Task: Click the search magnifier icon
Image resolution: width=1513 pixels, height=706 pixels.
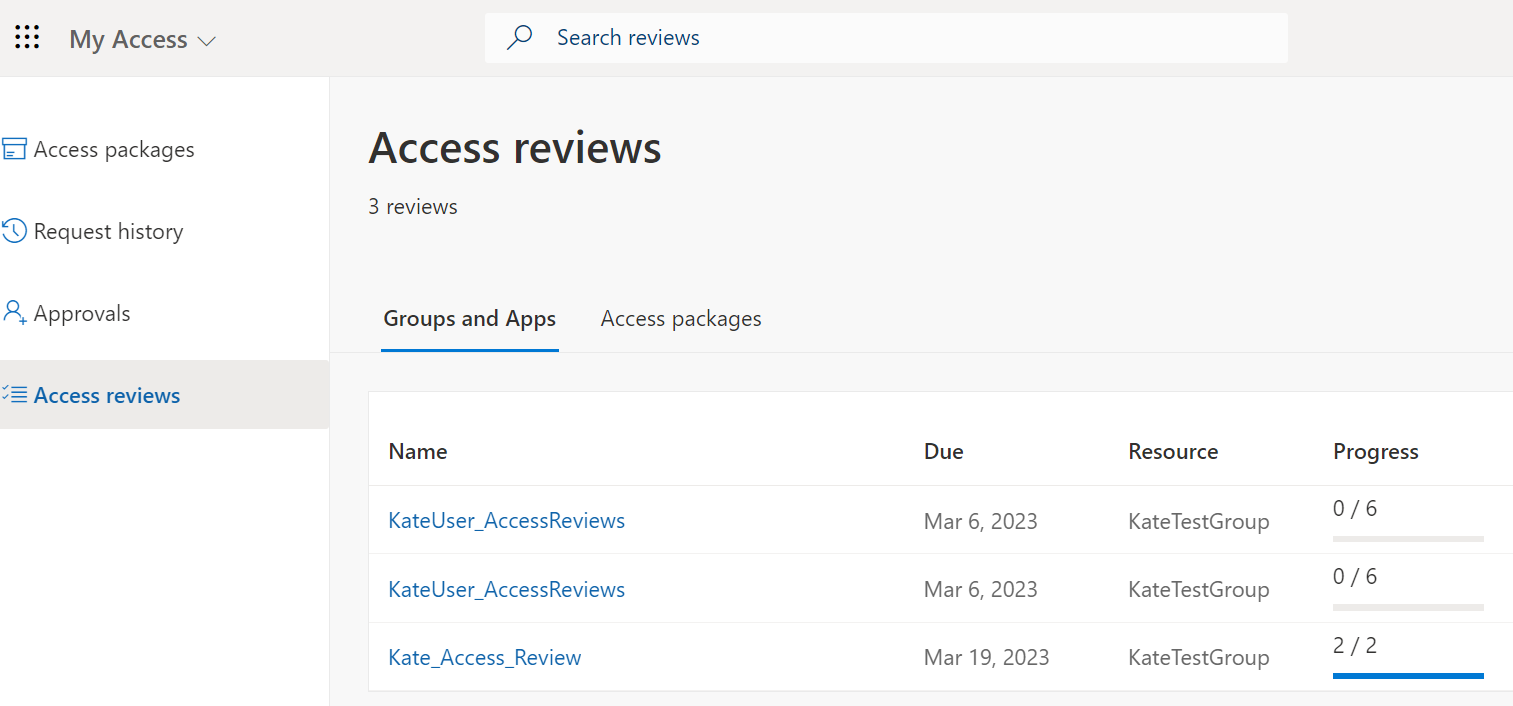Action: pos(519,37)
